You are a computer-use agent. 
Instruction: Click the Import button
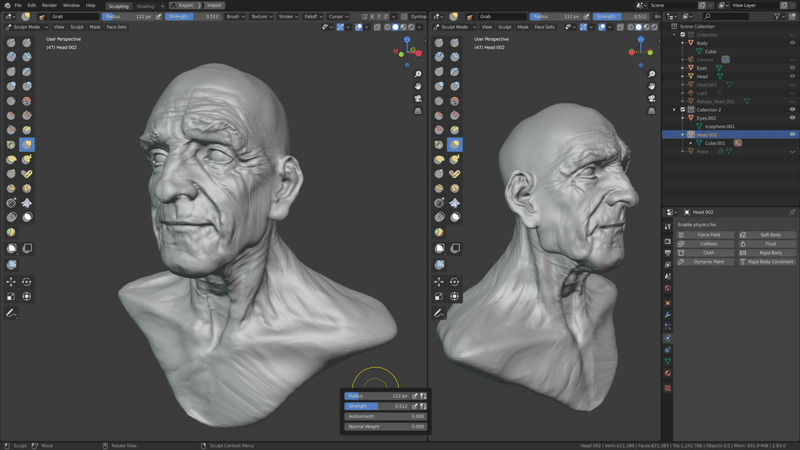212,6
